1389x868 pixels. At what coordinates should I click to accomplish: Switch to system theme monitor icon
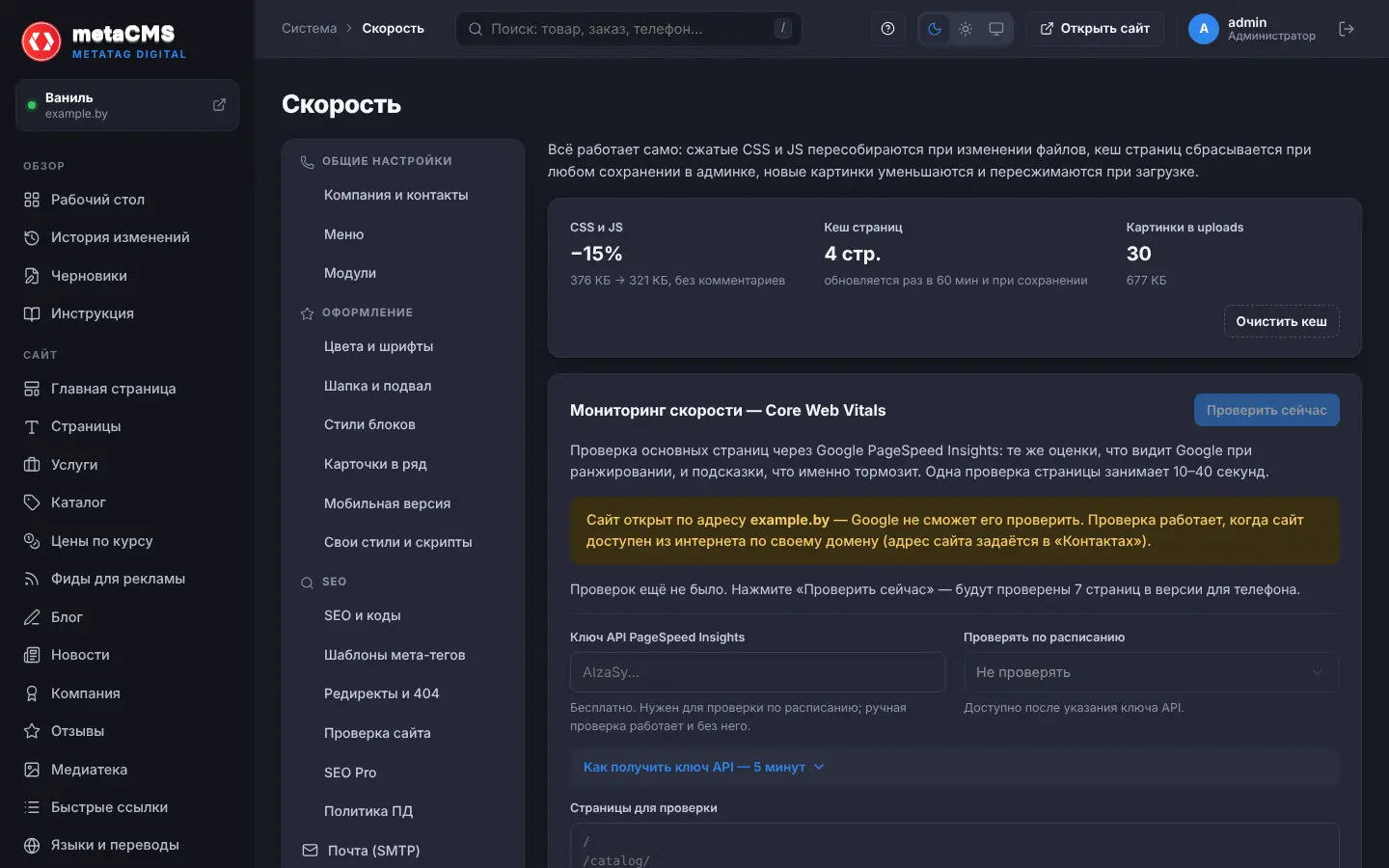[996, 29]
